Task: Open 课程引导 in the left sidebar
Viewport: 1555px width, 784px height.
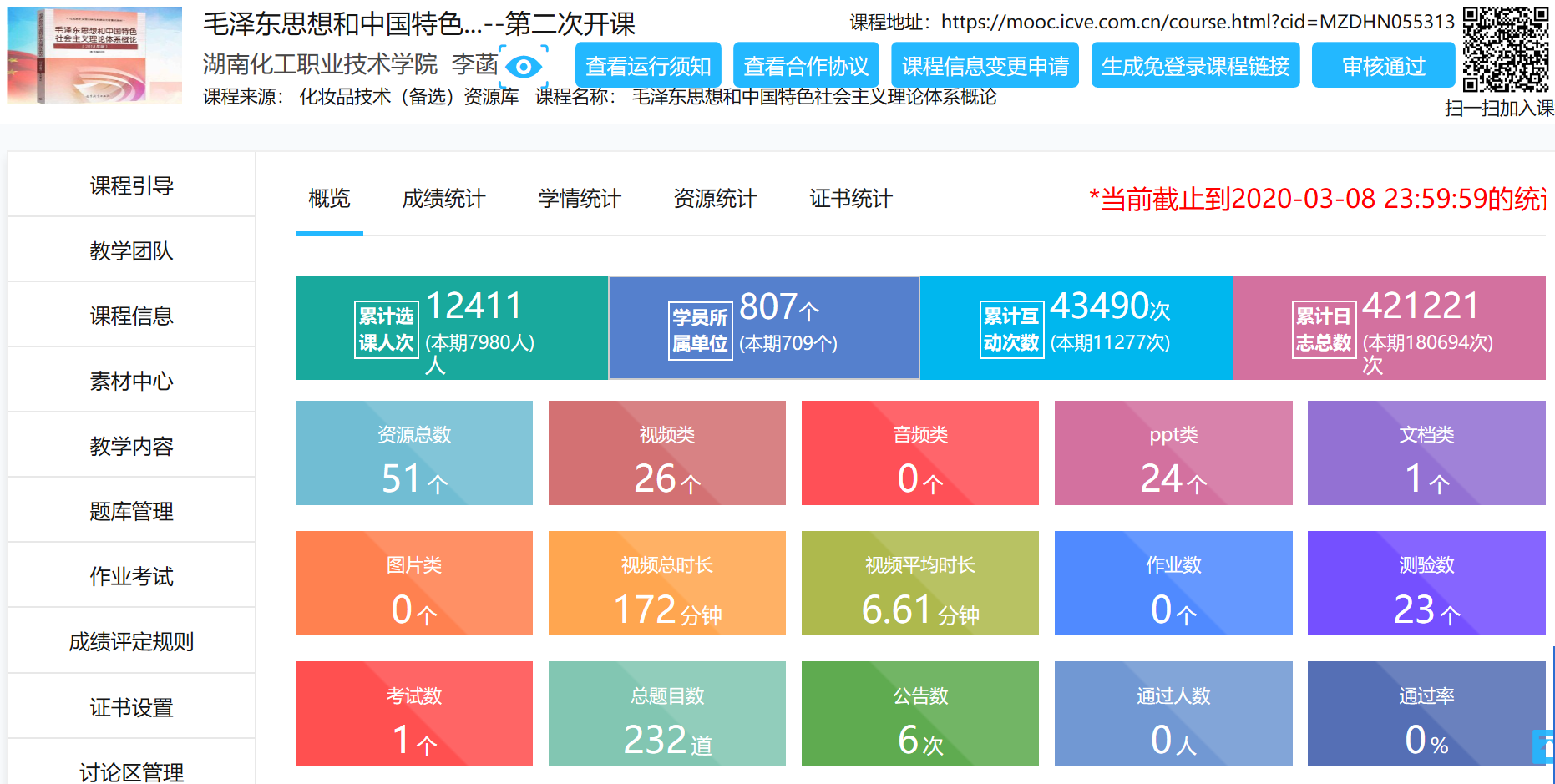Action: pos(131,185)
